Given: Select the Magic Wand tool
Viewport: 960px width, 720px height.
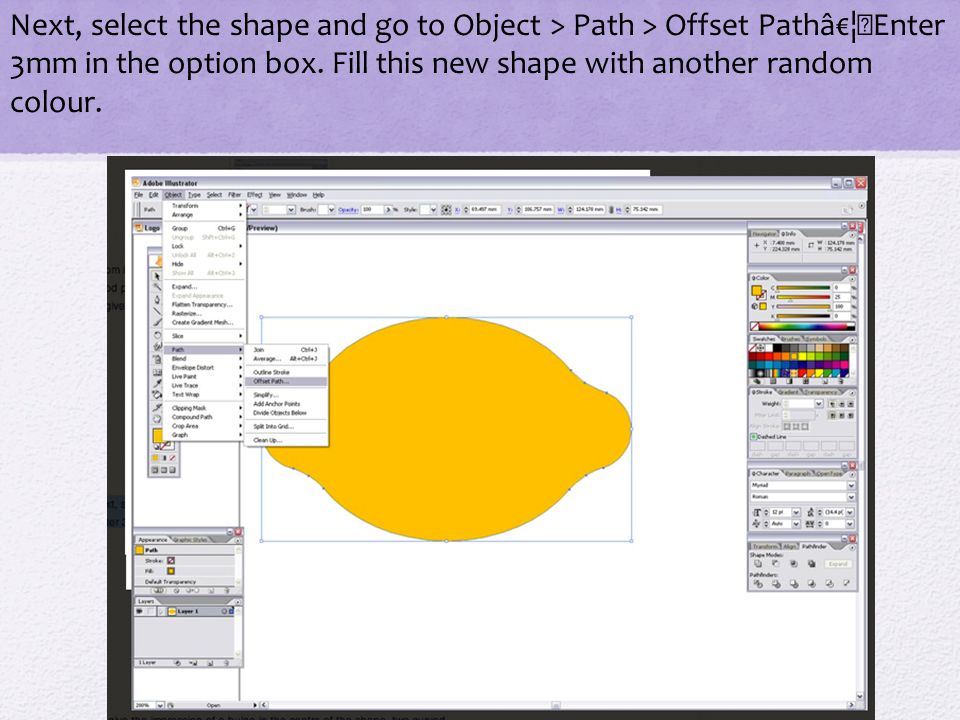Looking at the screenshot, I should point(157,288).
